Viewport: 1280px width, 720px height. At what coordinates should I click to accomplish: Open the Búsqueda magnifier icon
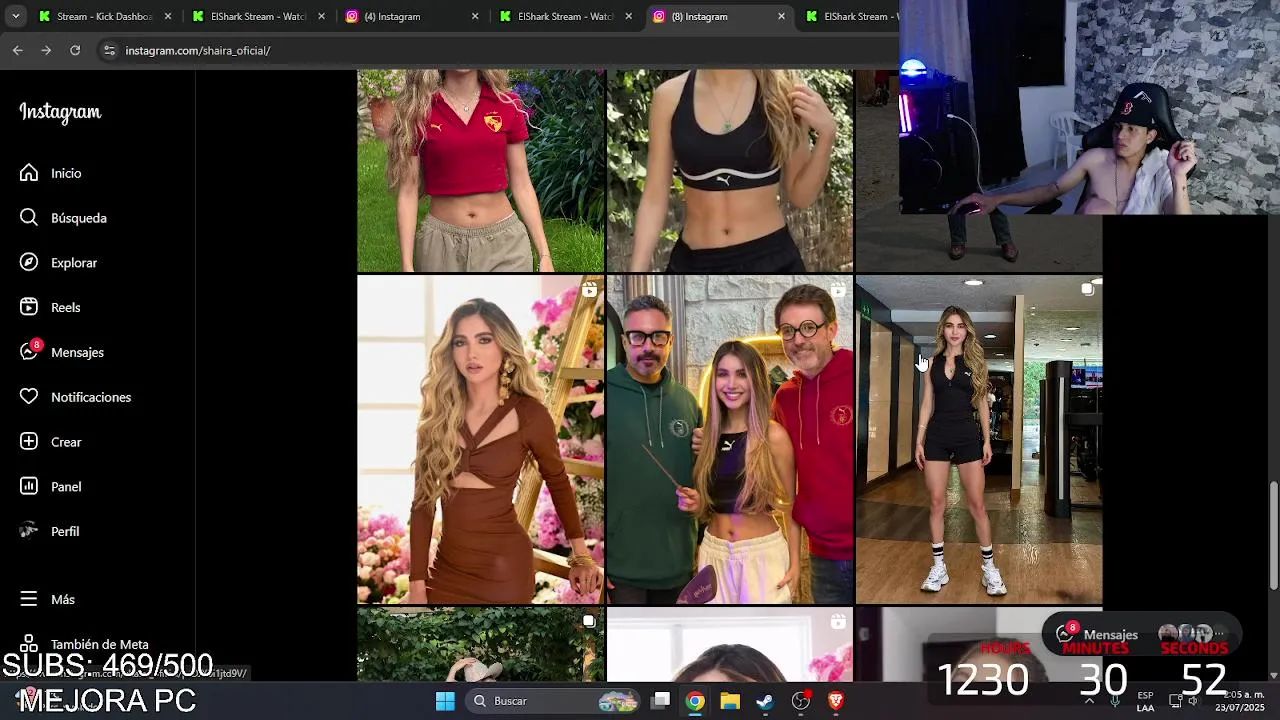[29, 218]
